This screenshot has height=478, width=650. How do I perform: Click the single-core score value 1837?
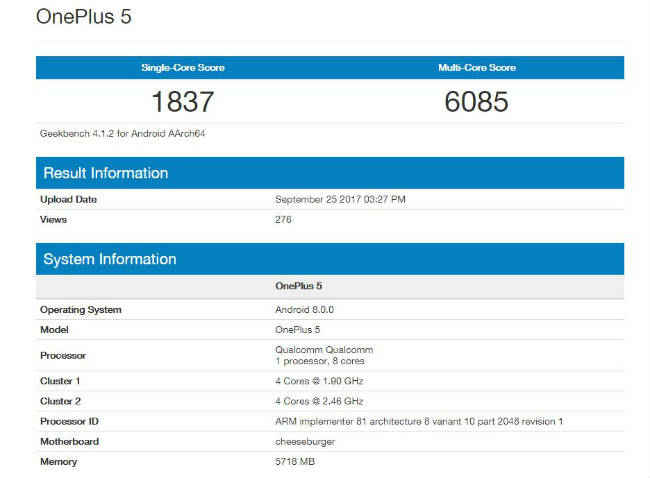183,102
